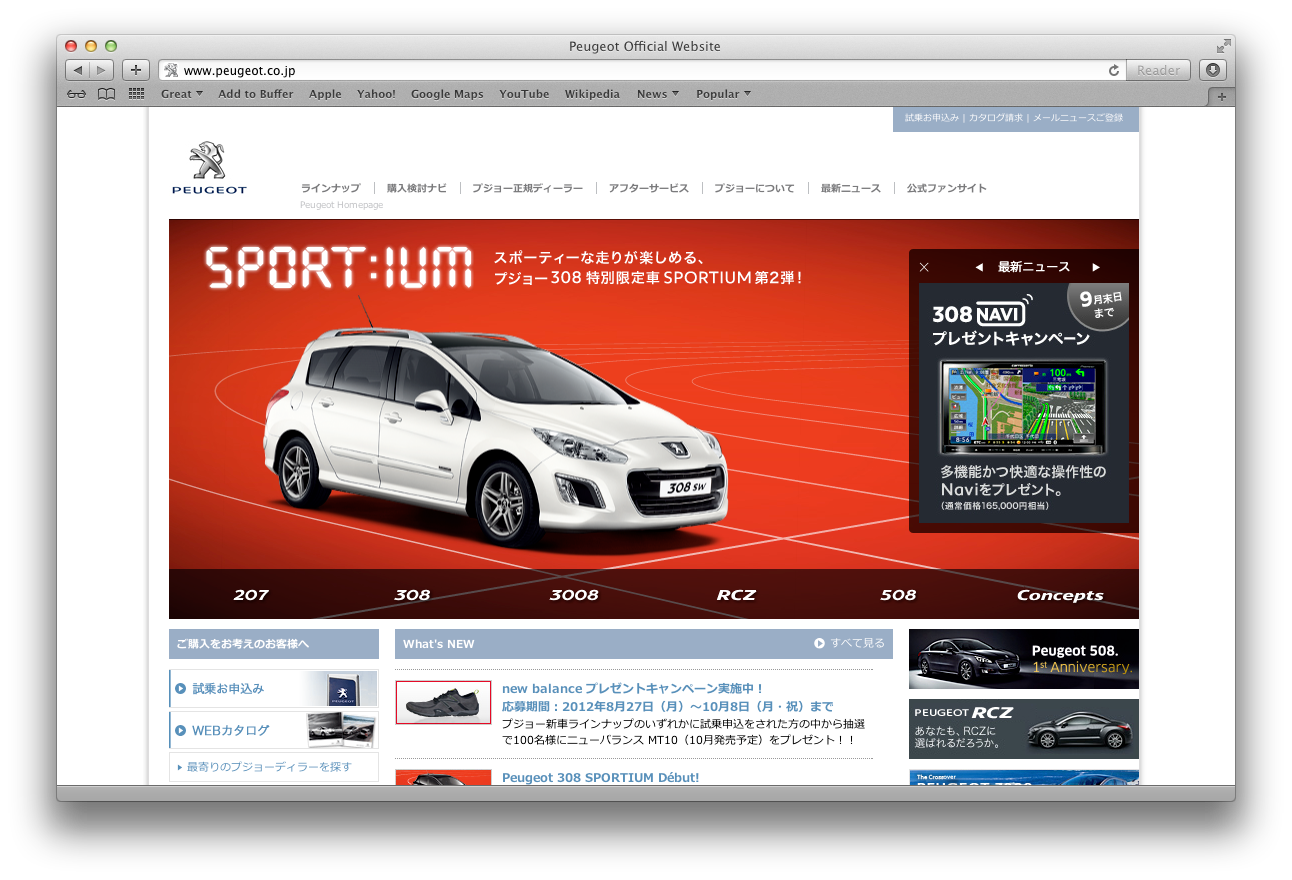
Task: Open the Wikipedia bookmark
Action: click(592, 94)
